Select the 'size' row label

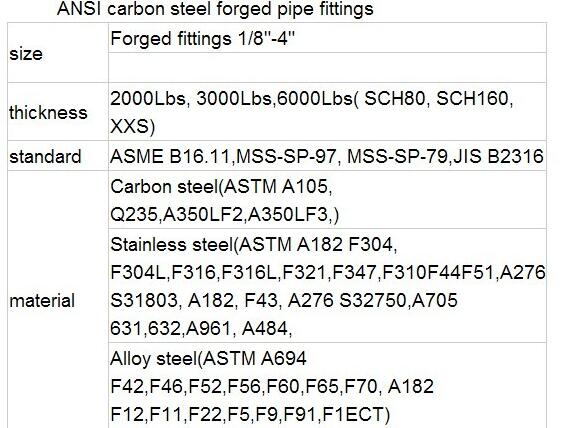click(x=26, y=54)
